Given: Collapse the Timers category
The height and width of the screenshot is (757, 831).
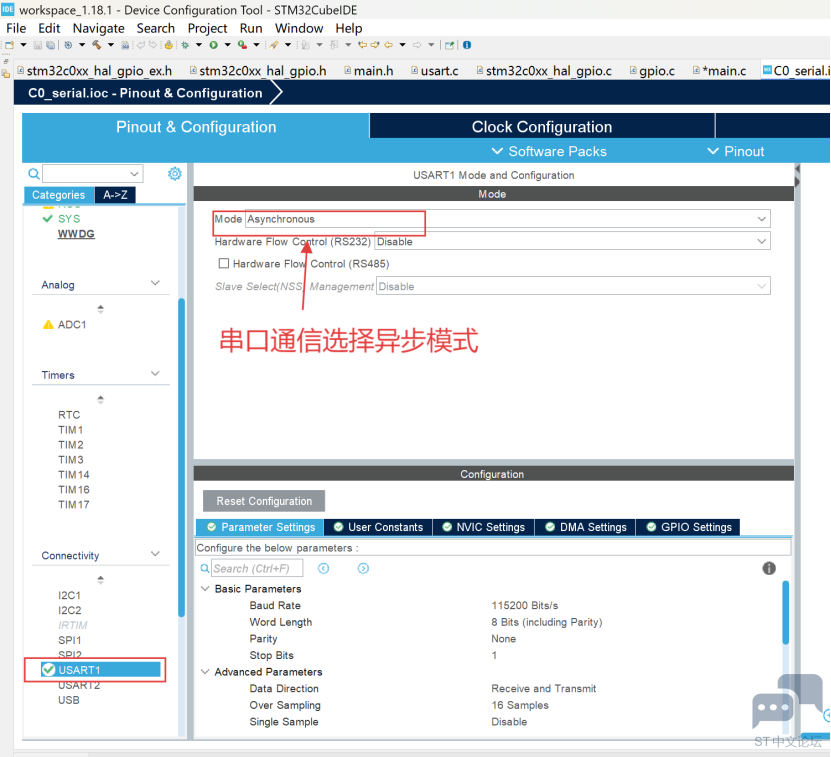Looking at the screenshot, I should (x=155, y=373).
